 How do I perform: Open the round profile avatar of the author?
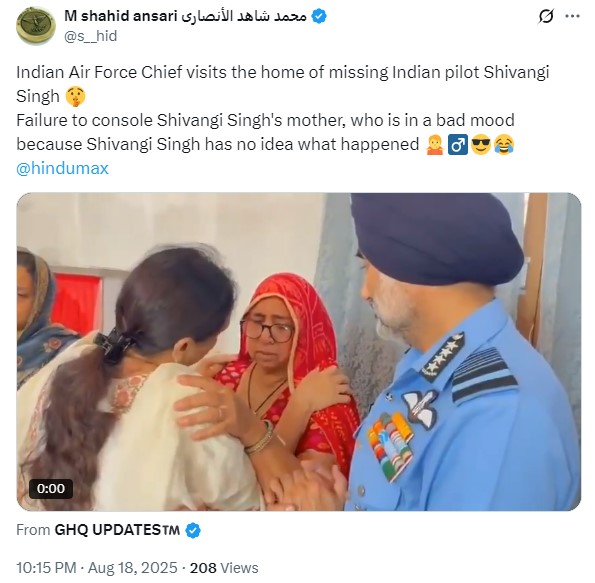point(36,26)
